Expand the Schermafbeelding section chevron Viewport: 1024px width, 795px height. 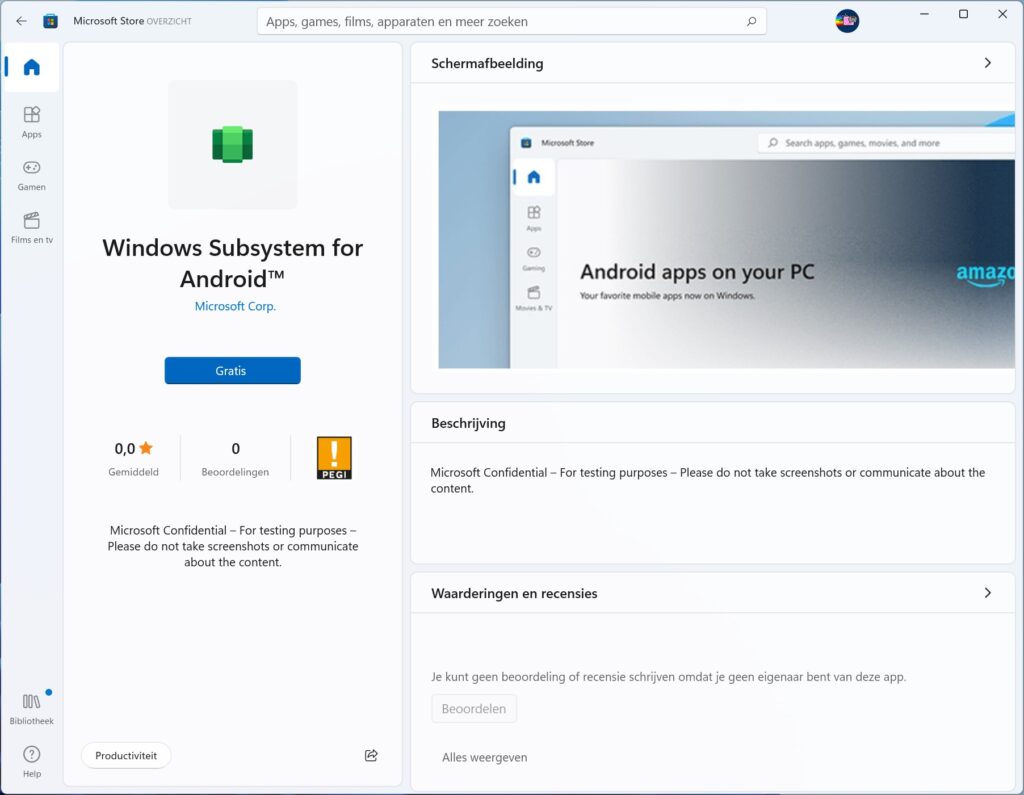pos(987,63)
